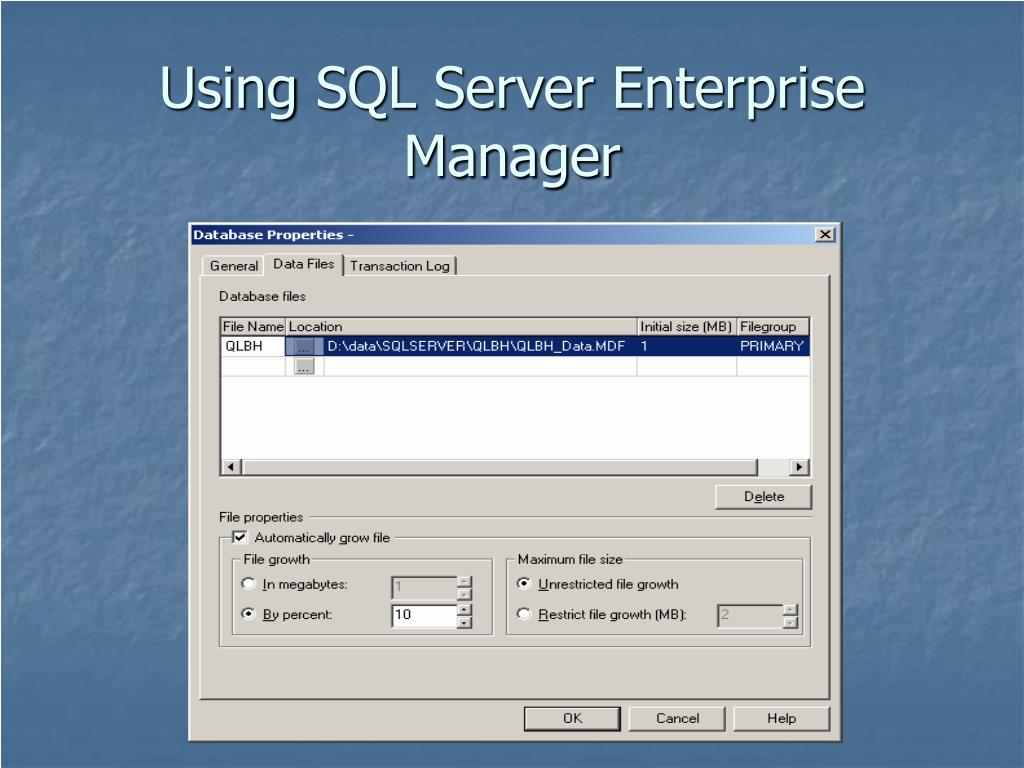Viewport: 1024px width, 768px height.
Task: Click the In megabytes spinner down arrow
Action: pyautogui.click(x=464, y=594)
